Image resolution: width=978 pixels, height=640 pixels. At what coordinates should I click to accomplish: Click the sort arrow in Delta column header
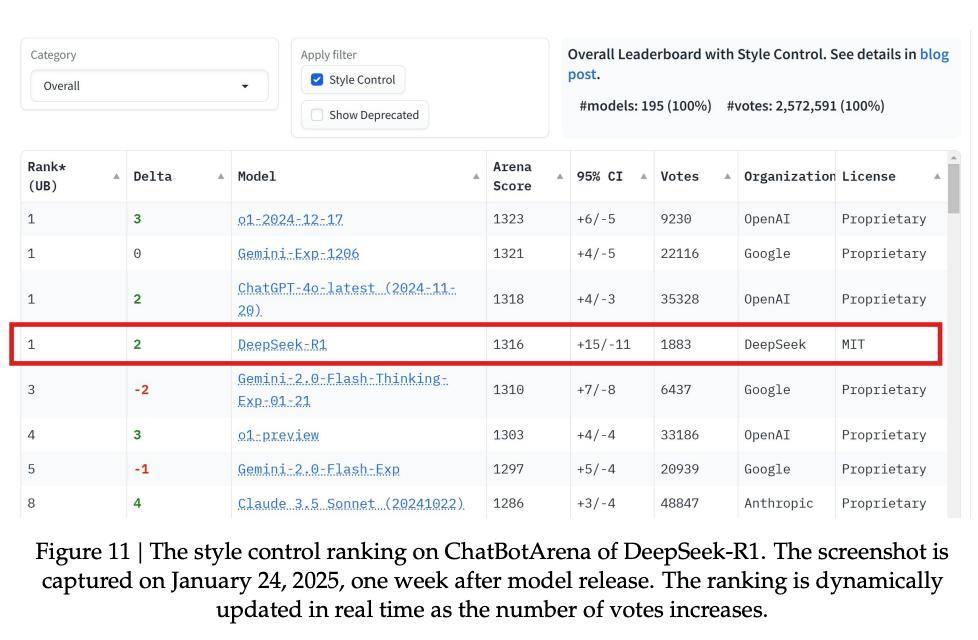(x=220, y=177)
